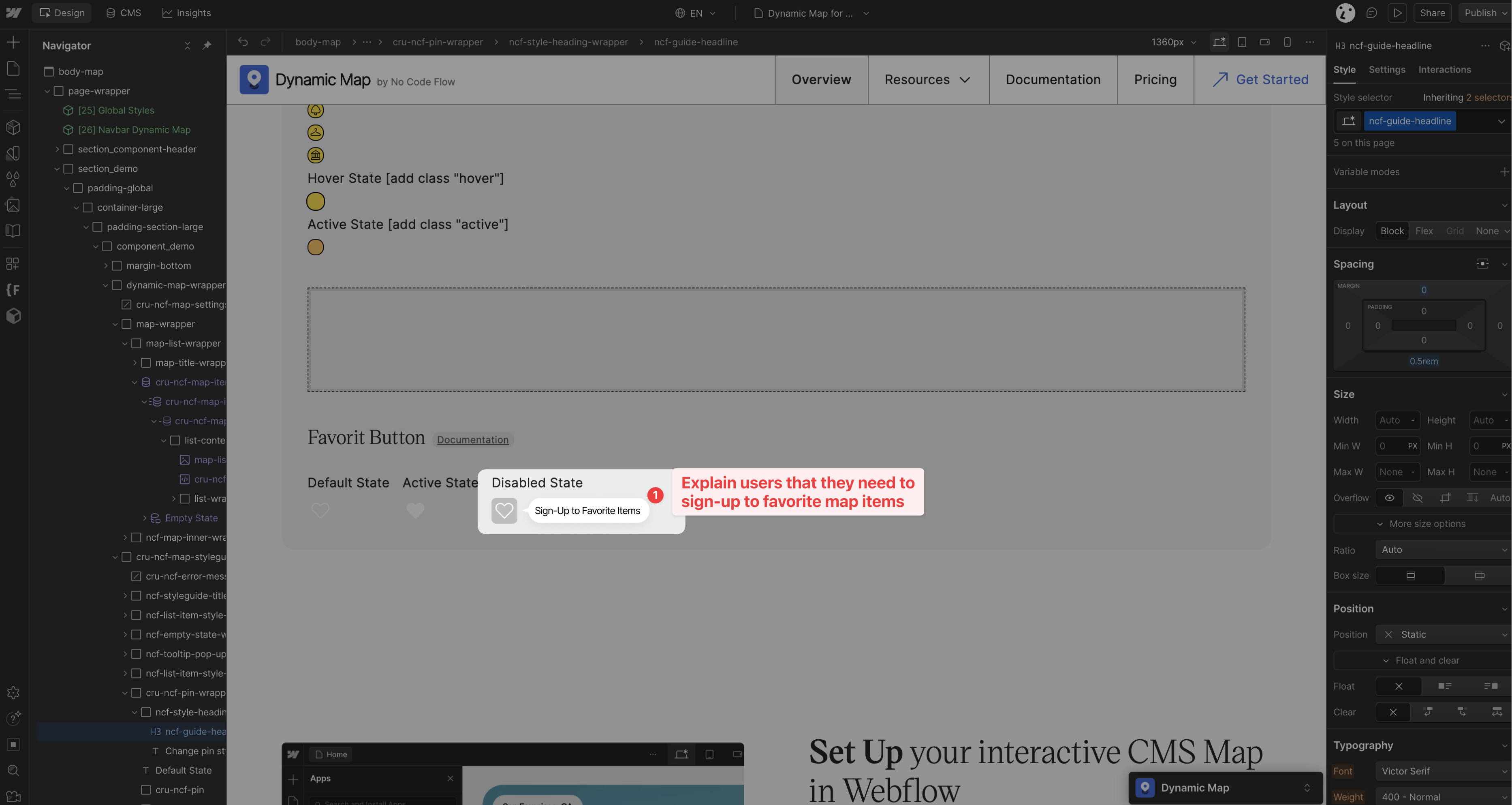The width and height of the screenshot is (1512, 805).
Task: Open the Settings tab in right panel
Action: point(1387,69)
